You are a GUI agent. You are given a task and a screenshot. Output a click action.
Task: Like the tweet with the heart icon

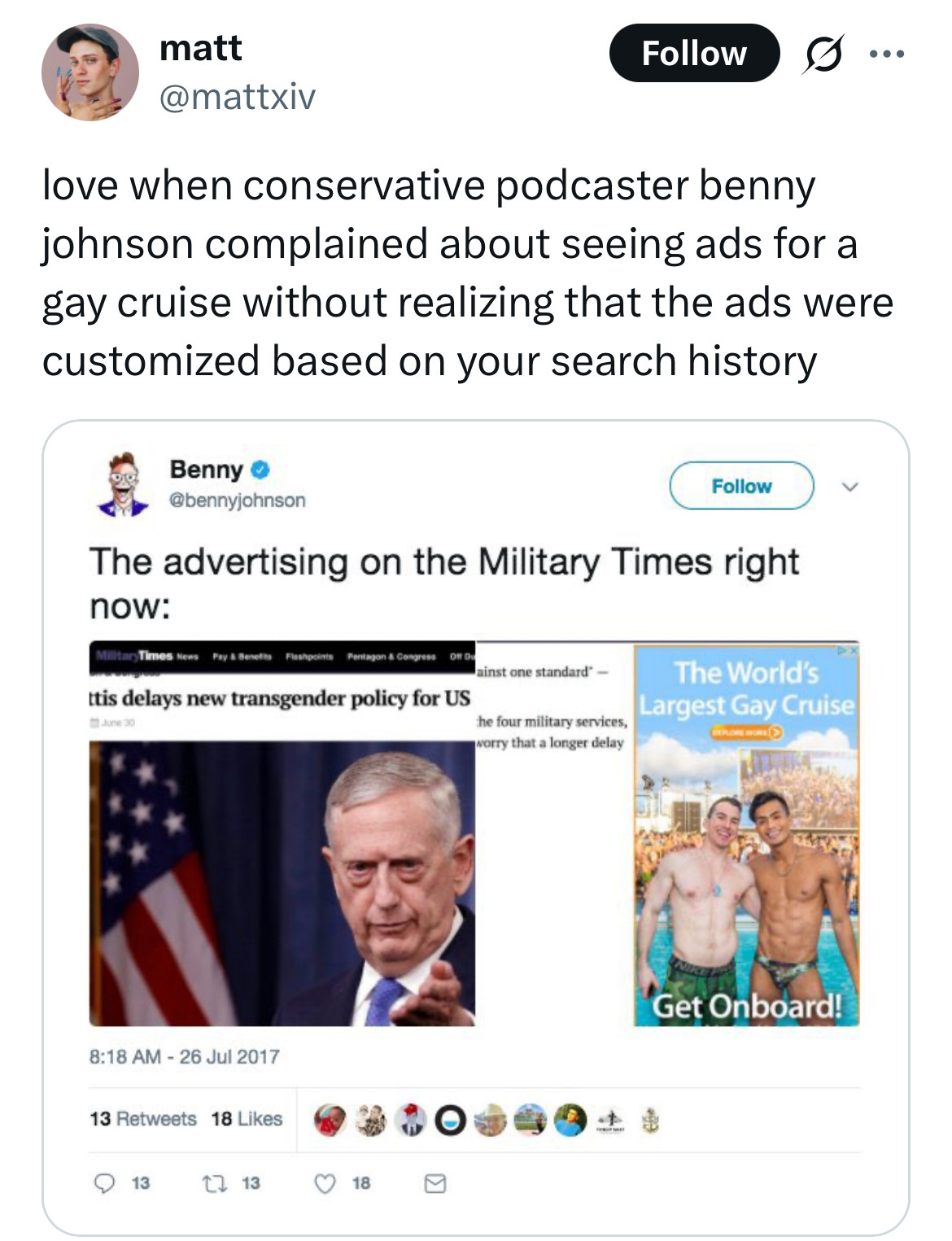pyautogui.click(x=325, y=1182)
